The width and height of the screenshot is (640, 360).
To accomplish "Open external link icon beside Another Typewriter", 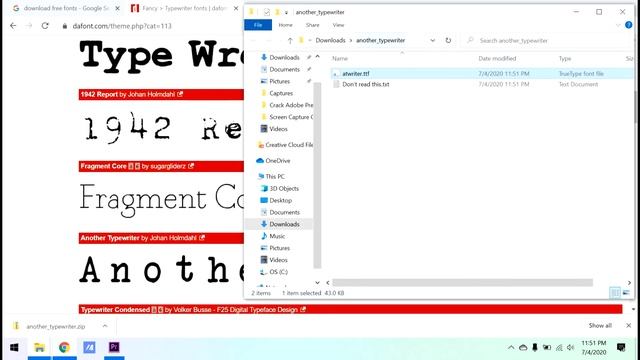I will click(x=202, y=238).
